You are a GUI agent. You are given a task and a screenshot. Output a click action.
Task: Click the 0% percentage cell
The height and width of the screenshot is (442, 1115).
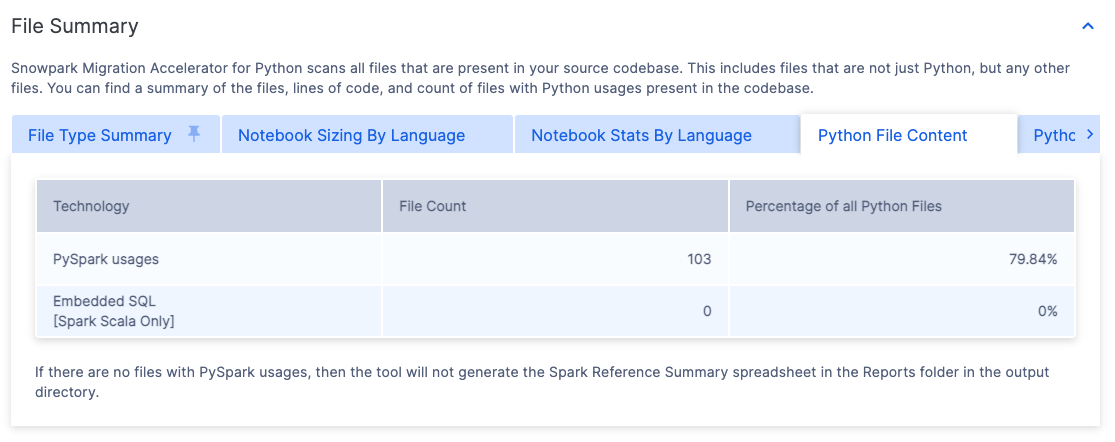[1047, 311]
